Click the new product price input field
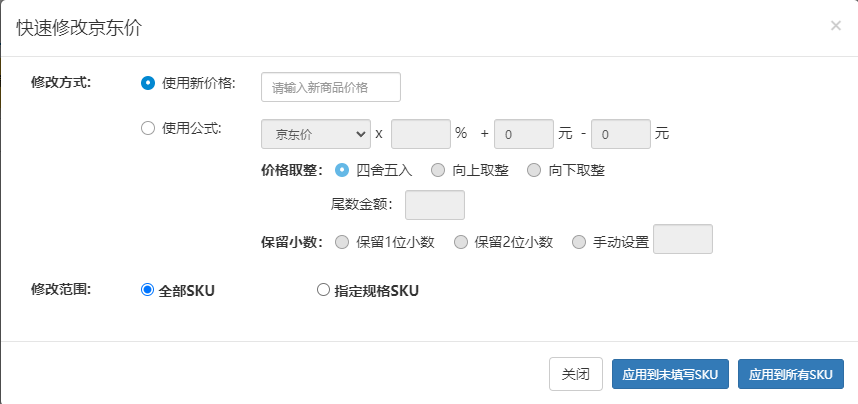This screenshot has height=404, width=858. [330, 87]
